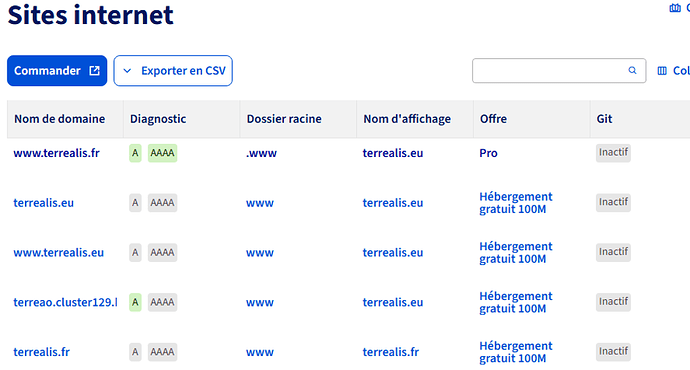Viewport: 690px width, 370px height.
Task: Click the Inactif Git badge for terrealis.fr
Action: coord(613,352)
